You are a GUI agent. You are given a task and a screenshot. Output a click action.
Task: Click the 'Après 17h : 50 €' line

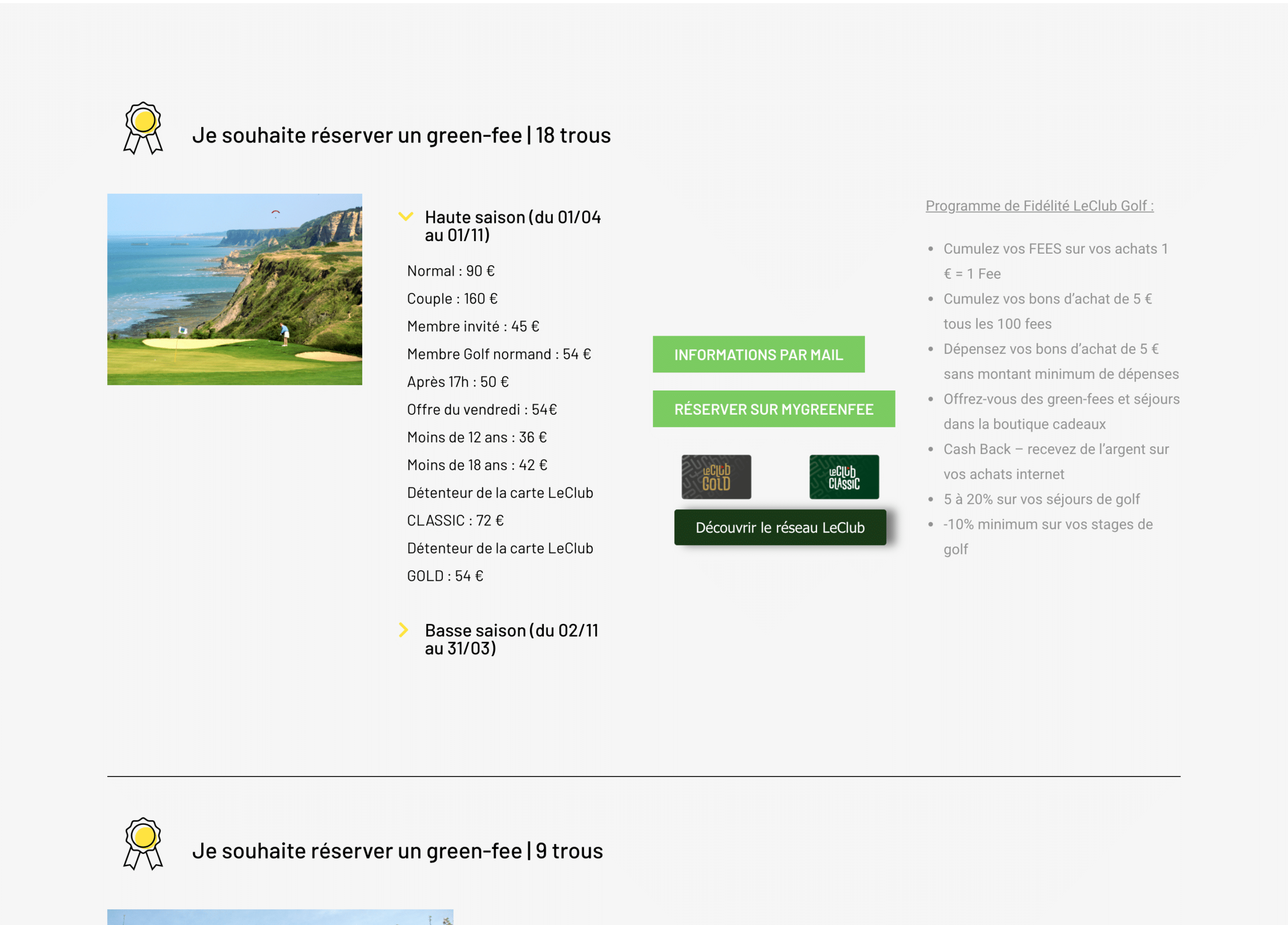458,382
